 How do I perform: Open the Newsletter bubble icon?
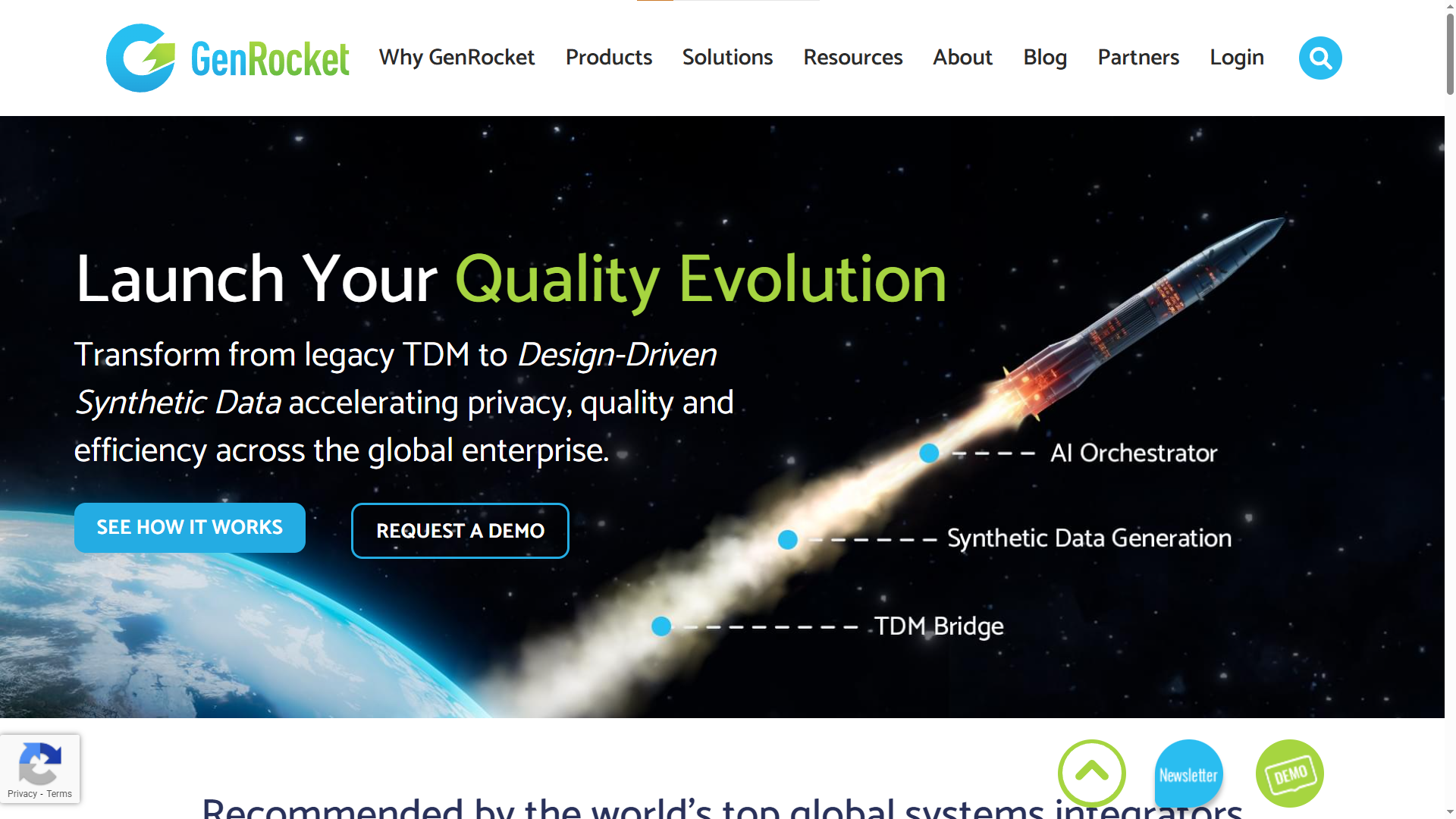coord(1188,774)
